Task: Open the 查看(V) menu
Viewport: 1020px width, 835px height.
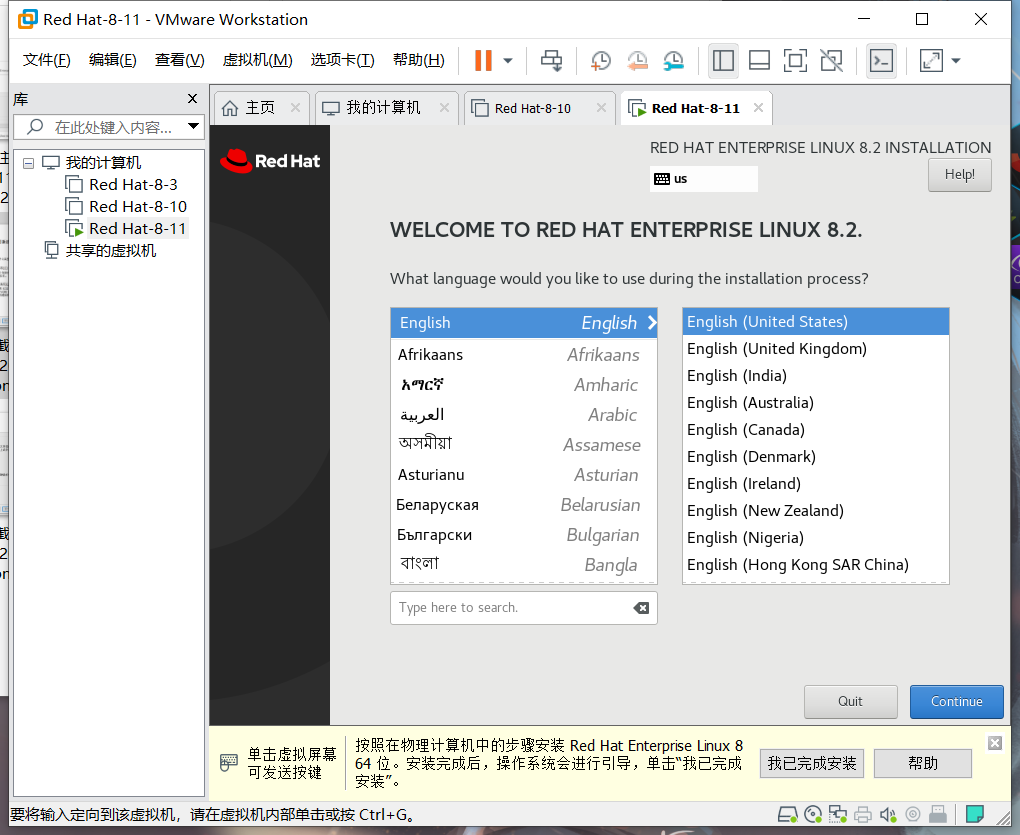Action: (x=180, y=60)
